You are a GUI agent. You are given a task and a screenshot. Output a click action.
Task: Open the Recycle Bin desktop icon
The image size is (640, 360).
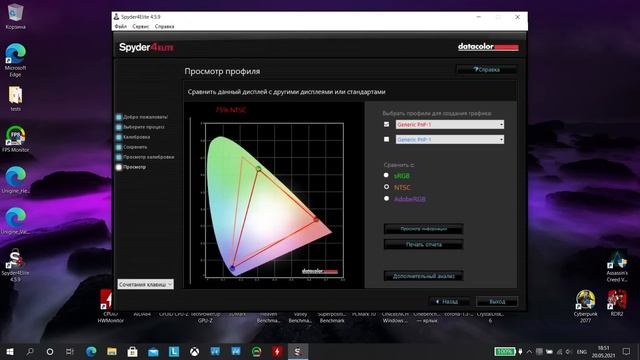click(16, 16)
